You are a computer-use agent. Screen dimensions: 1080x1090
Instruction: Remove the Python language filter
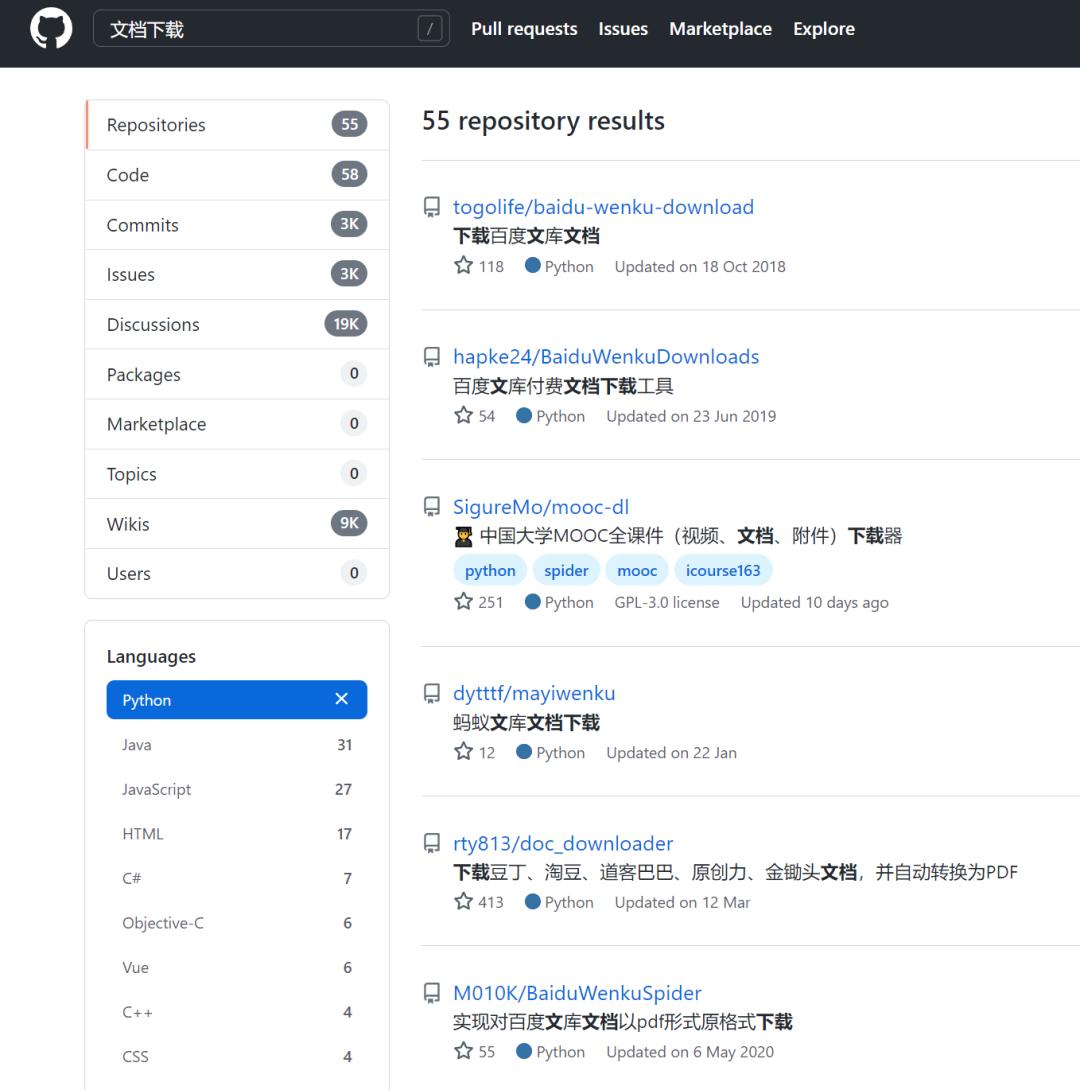(341, 699)
